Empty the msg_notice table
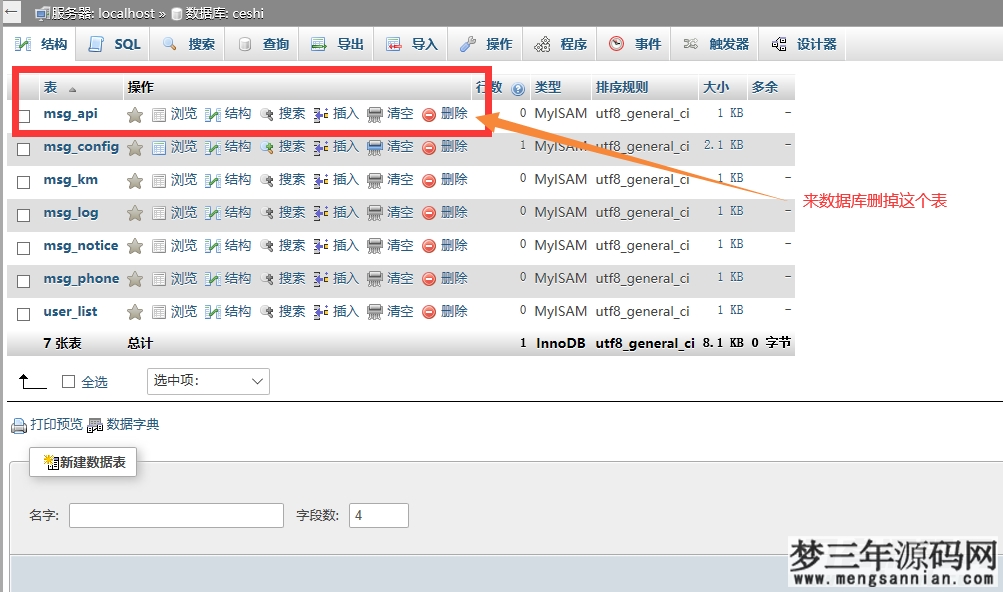 pos(400,245)
